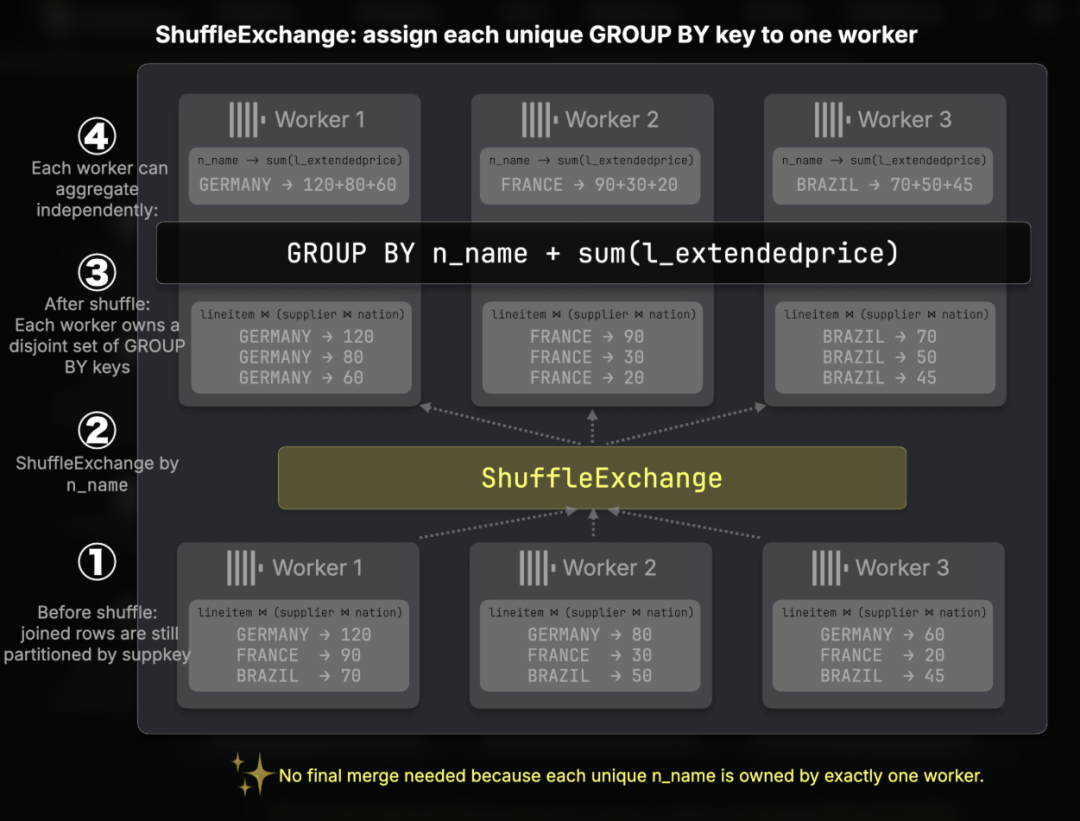
Task: Select the "Before shuffle: joined rows" caption
Action: coord(97,633)
